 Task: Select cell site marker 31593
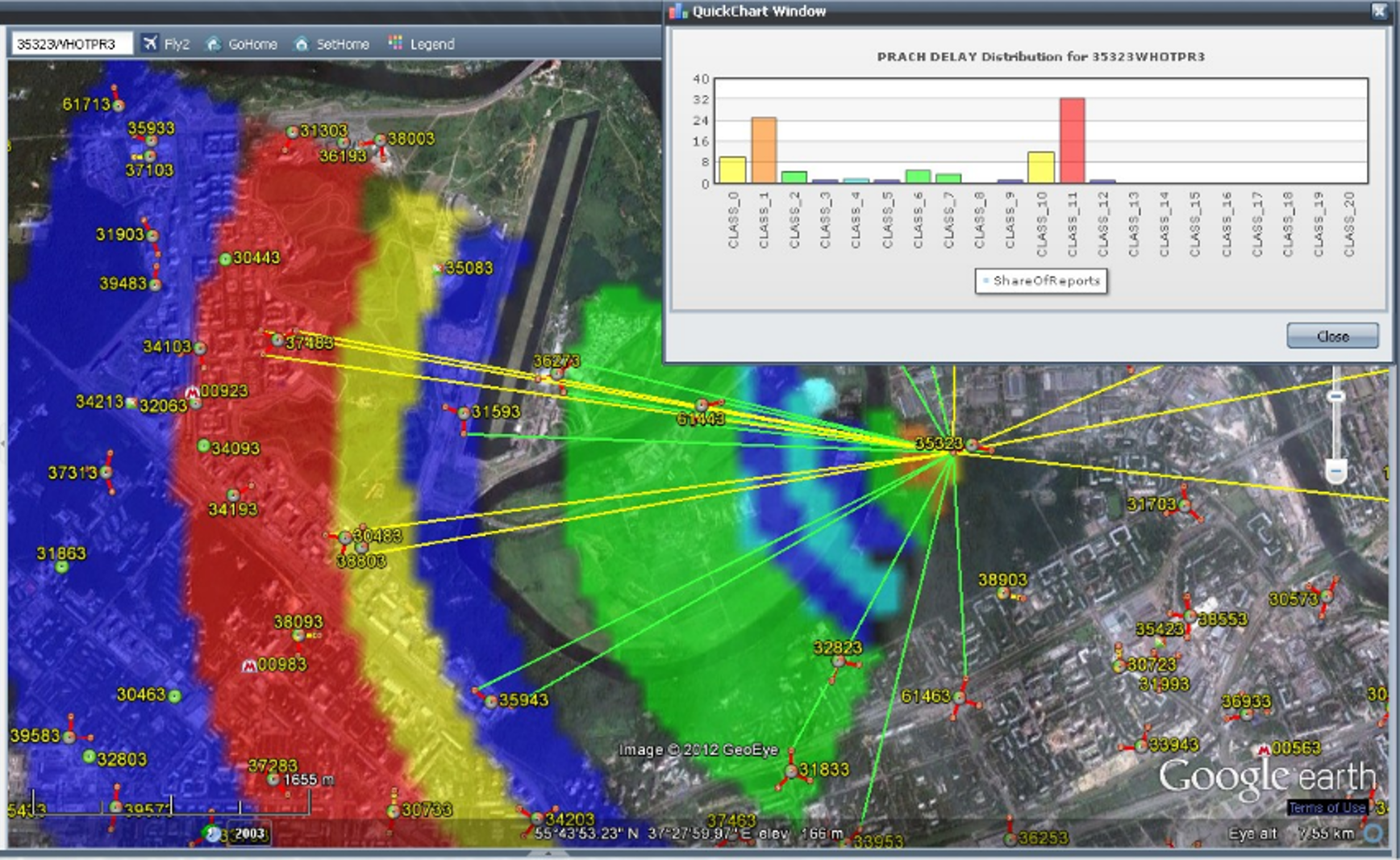point(464,413)
